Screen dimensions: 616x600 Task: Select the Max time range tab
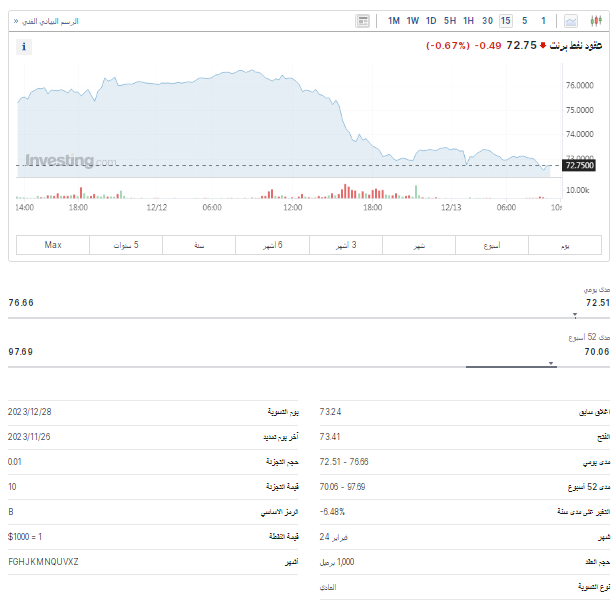(x=53, y=245)
